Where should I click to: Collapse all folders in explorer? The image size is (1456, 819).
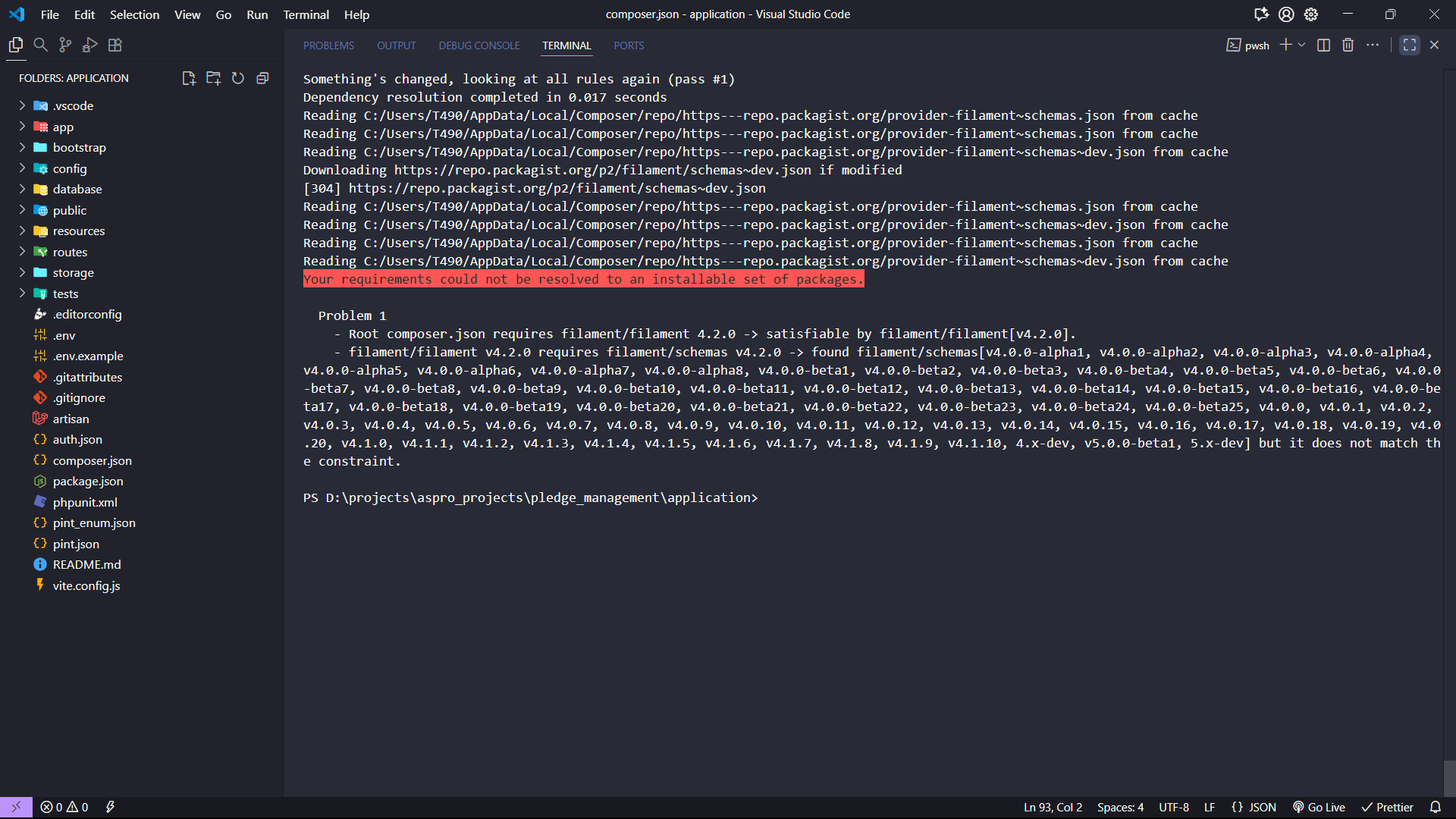coord(262,78)
